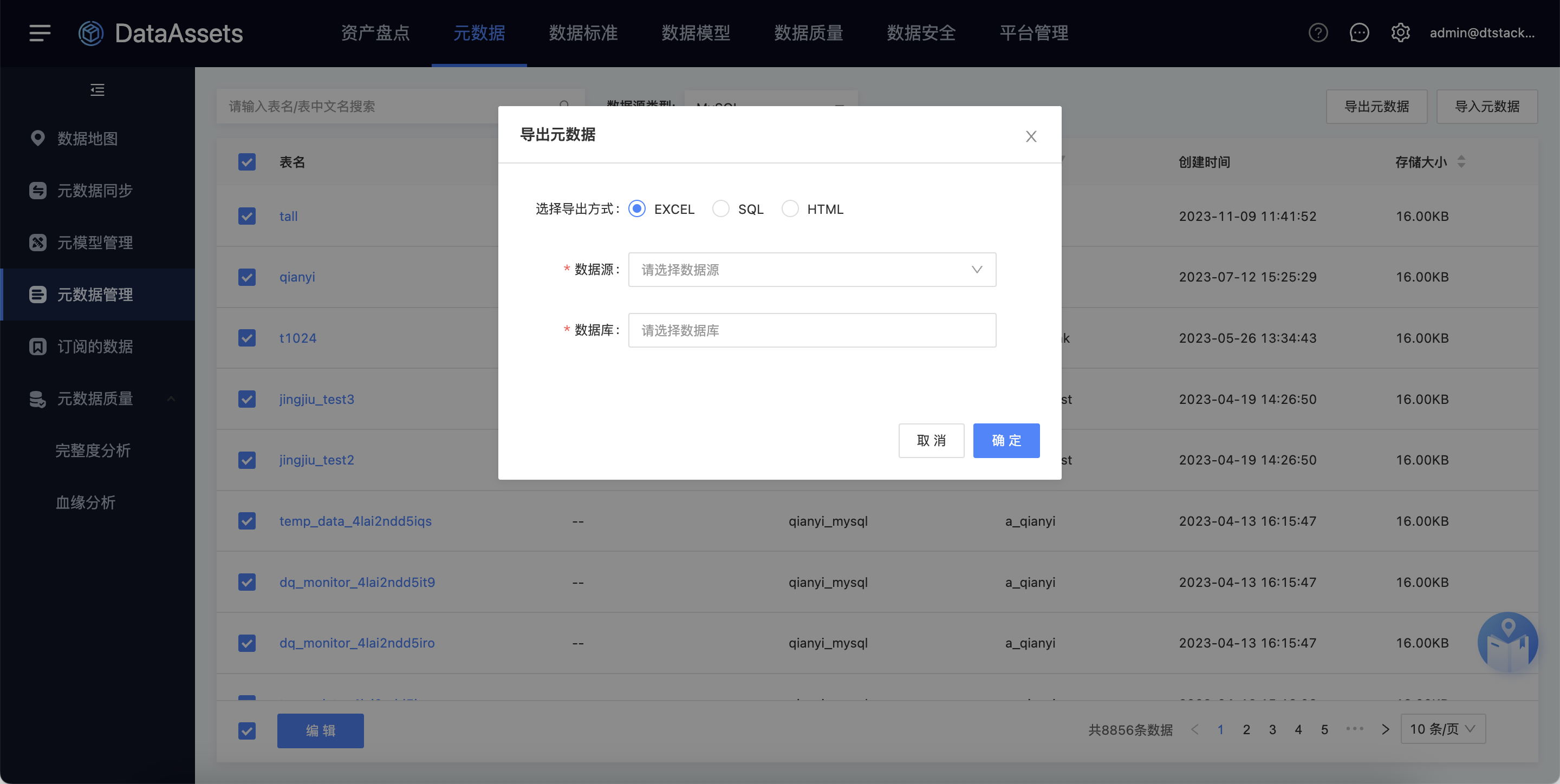Select EXCEL export radio button

[636, 209]
